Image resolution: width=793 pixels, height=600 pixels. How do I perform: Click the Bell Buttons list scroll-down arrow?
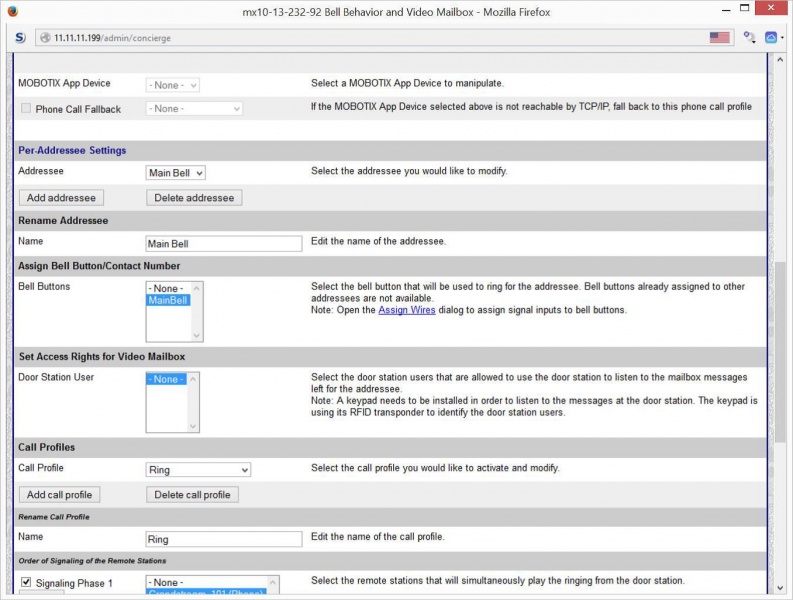click(197, 335)
